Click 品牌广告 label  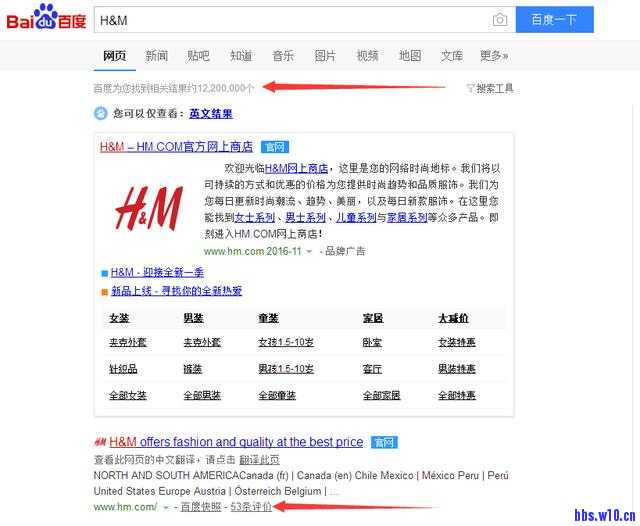[345, 251]
